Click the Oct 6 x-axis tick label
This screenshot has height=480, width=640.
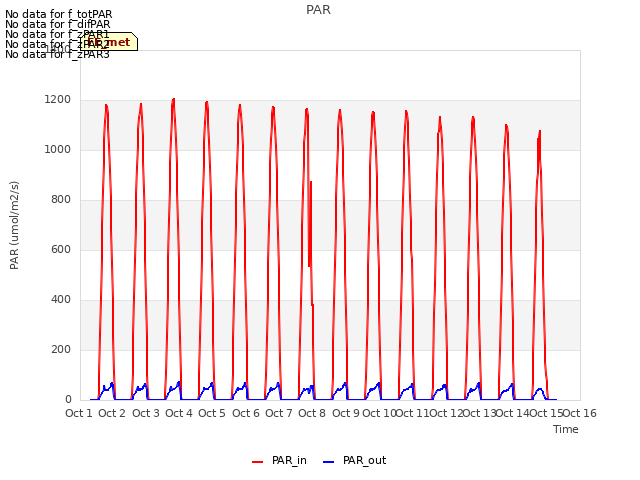click(246, 413)
